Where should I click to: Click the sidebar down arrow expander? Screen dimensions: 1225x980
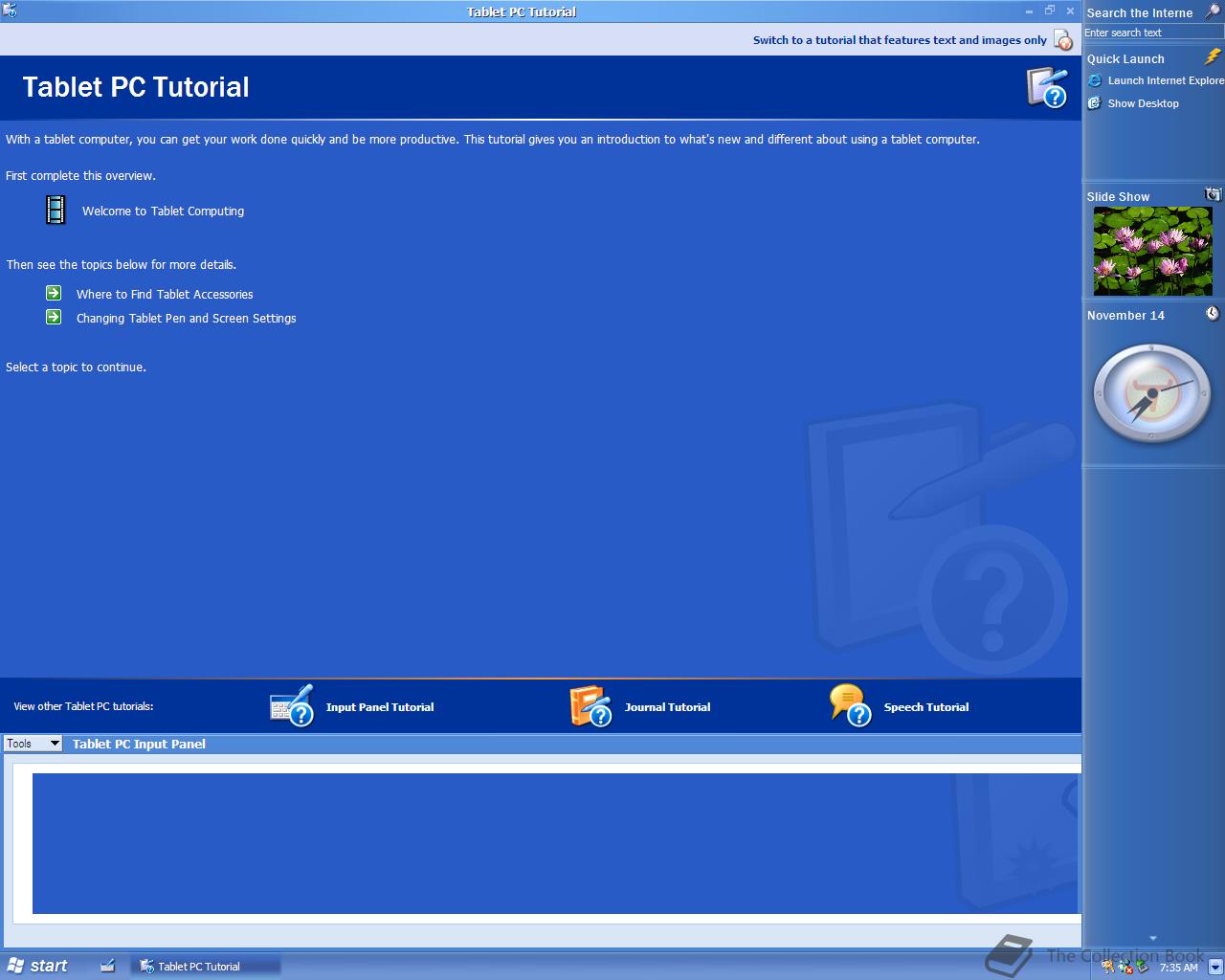point(1153,938)
